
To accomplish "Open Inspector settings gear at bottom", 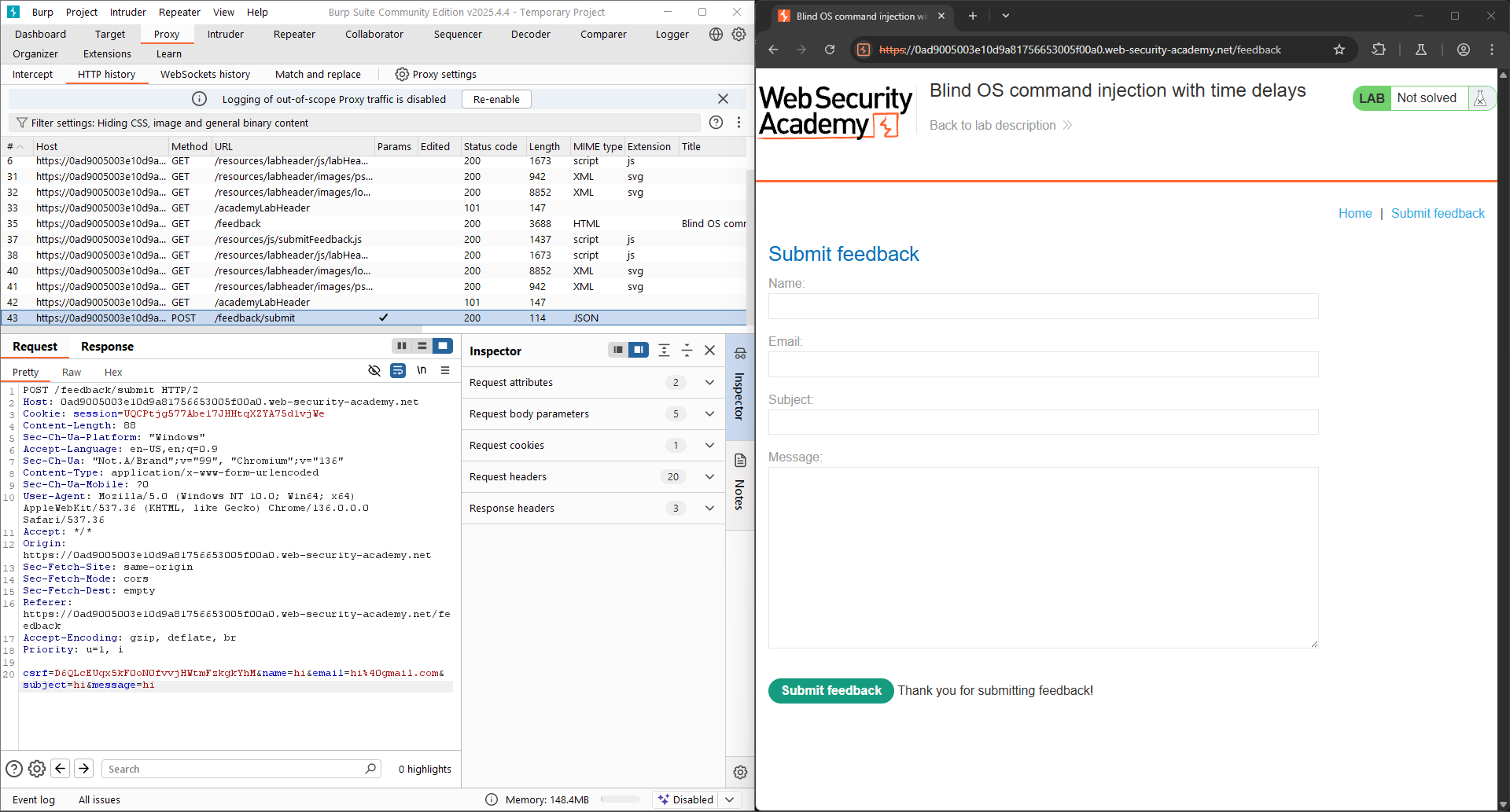I will pos(740,773).
